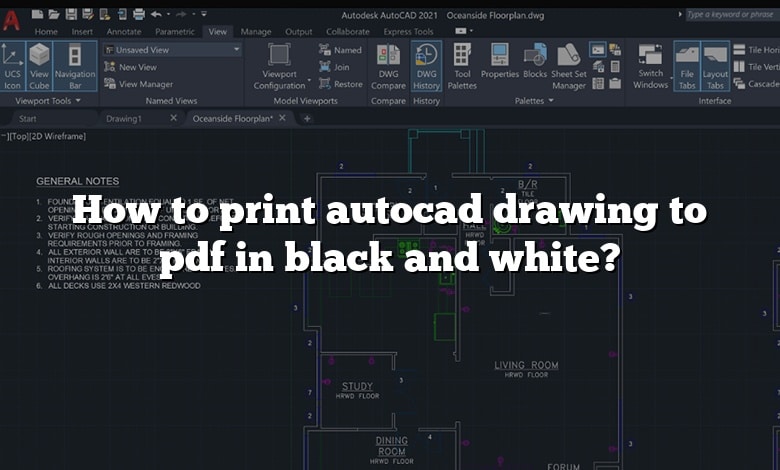The width and height of the screenshot is (780, 470).
Task: Toggle the Navigation Bar display
Action: tap(75, 66)
